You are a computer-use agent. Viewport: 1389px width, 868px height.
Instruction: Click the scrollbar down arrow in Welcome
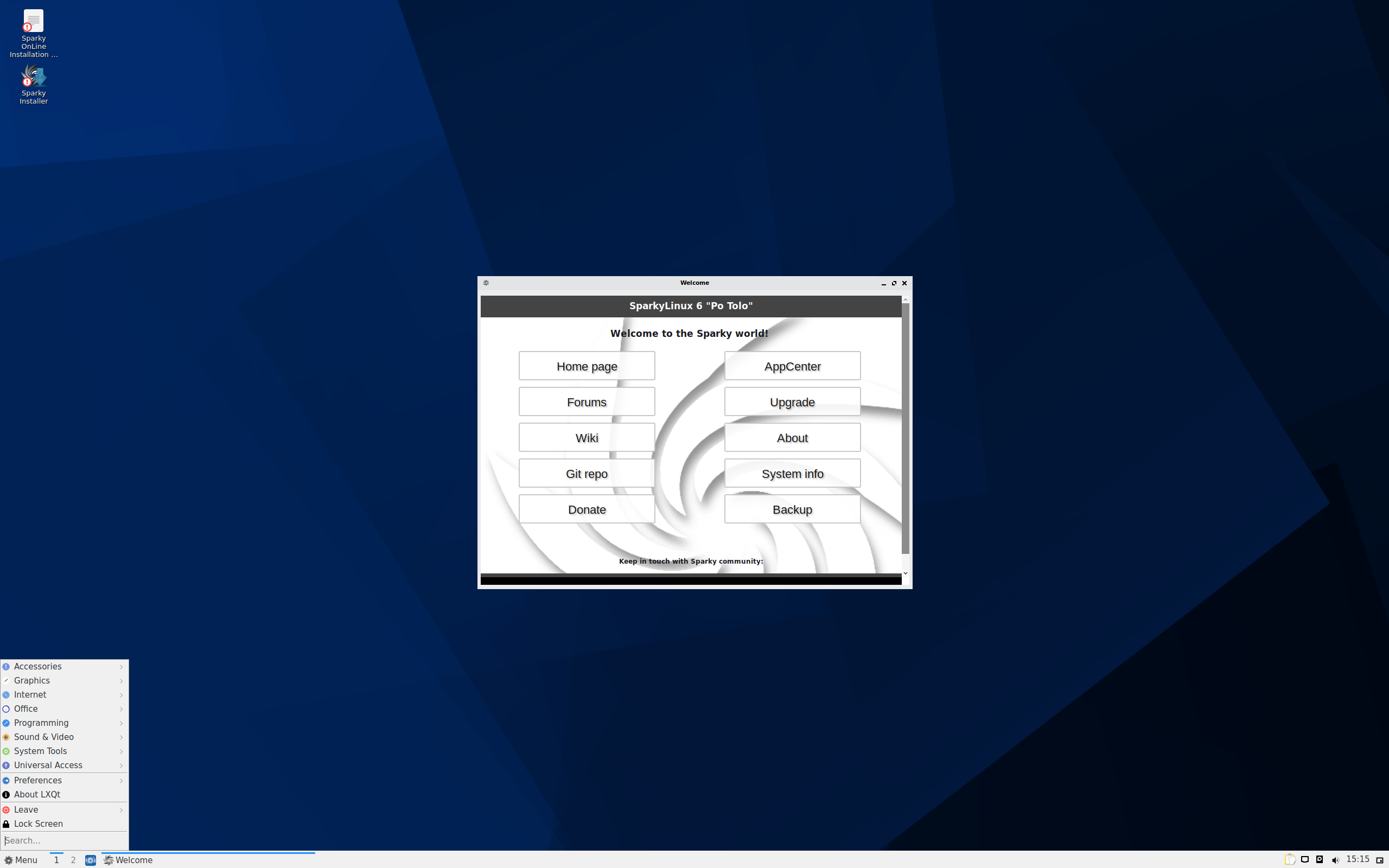pos(905,573)
